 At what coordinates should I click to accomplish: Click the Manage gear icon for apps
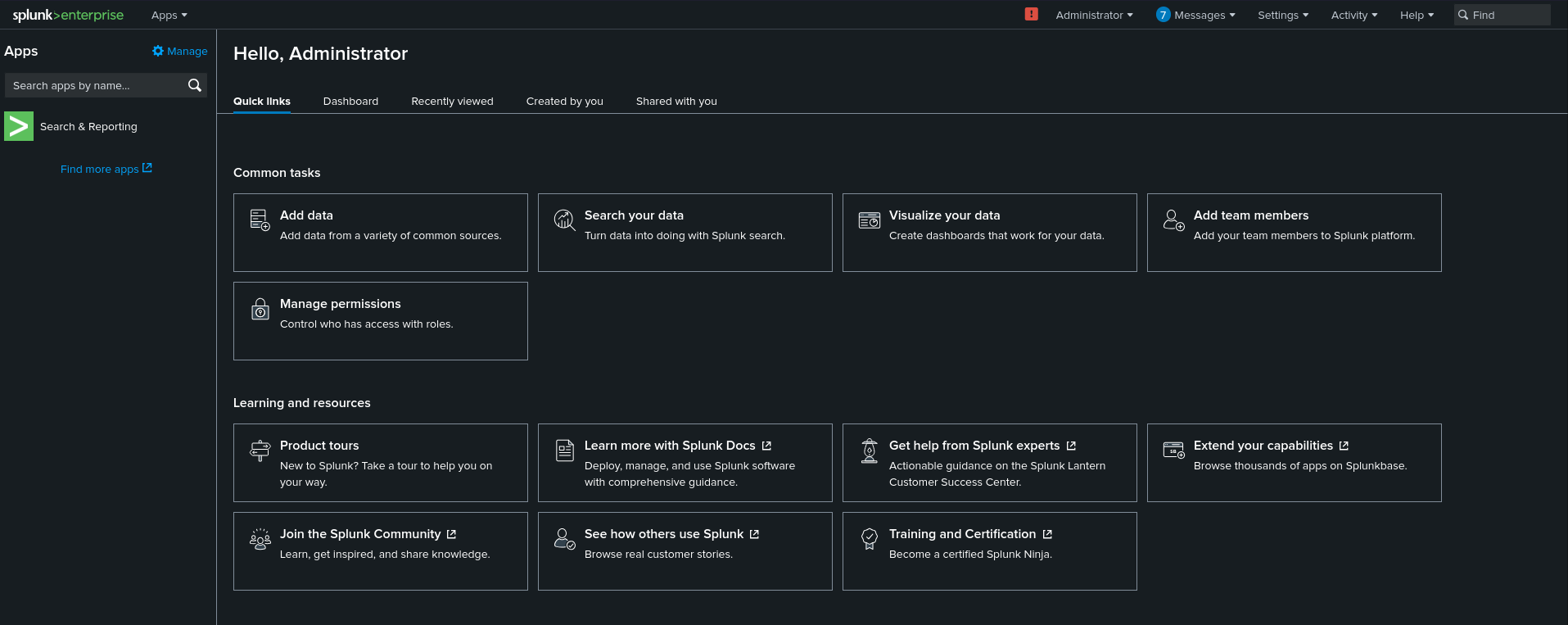click(158, 51)
